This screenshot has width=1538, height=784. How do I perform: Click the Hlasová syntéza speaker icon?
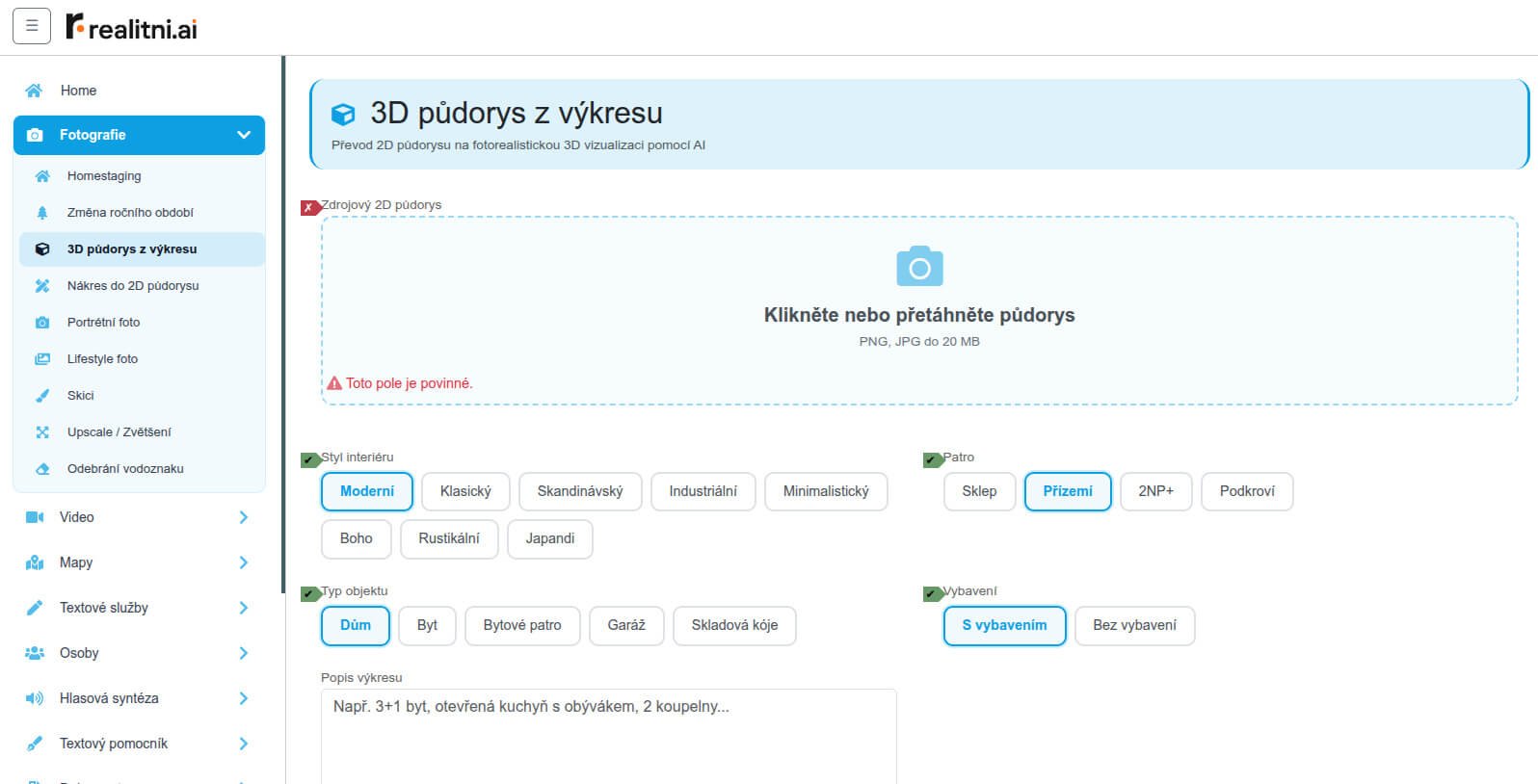(x=35, y=698)
